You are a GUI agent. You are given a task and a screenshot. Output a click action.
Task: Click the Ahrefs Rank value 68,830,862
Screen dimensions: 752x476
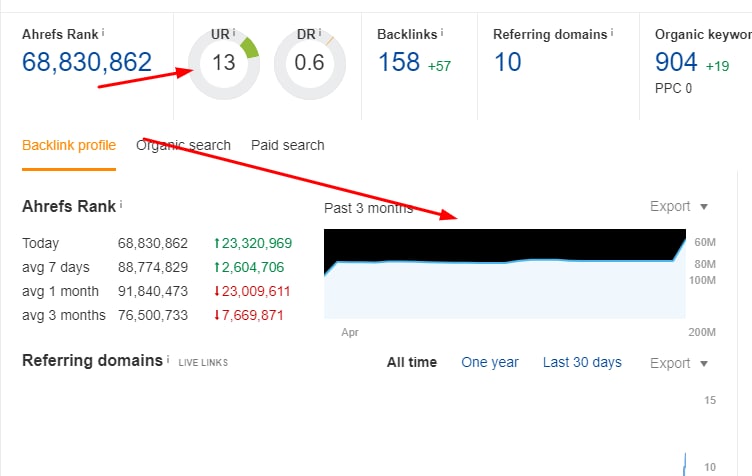(x=87, y=62)
